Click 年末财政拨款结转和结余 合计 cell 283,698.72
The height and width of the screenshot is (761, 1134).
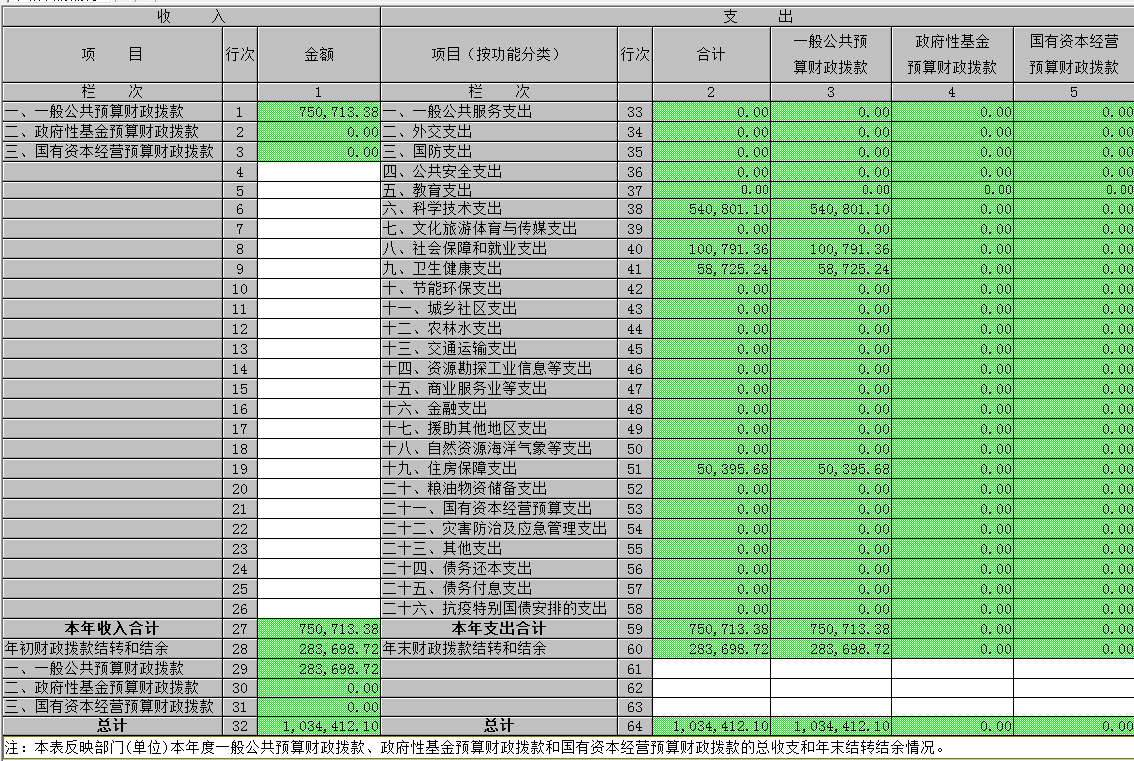point(711,648)
